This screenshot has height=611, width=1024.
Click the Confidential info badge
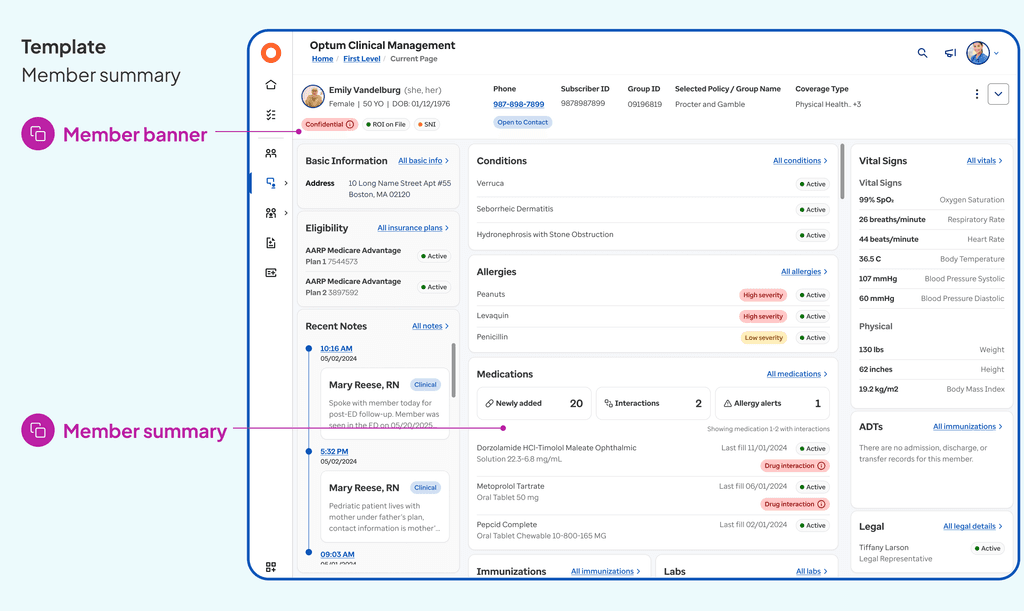pos(330,124)
